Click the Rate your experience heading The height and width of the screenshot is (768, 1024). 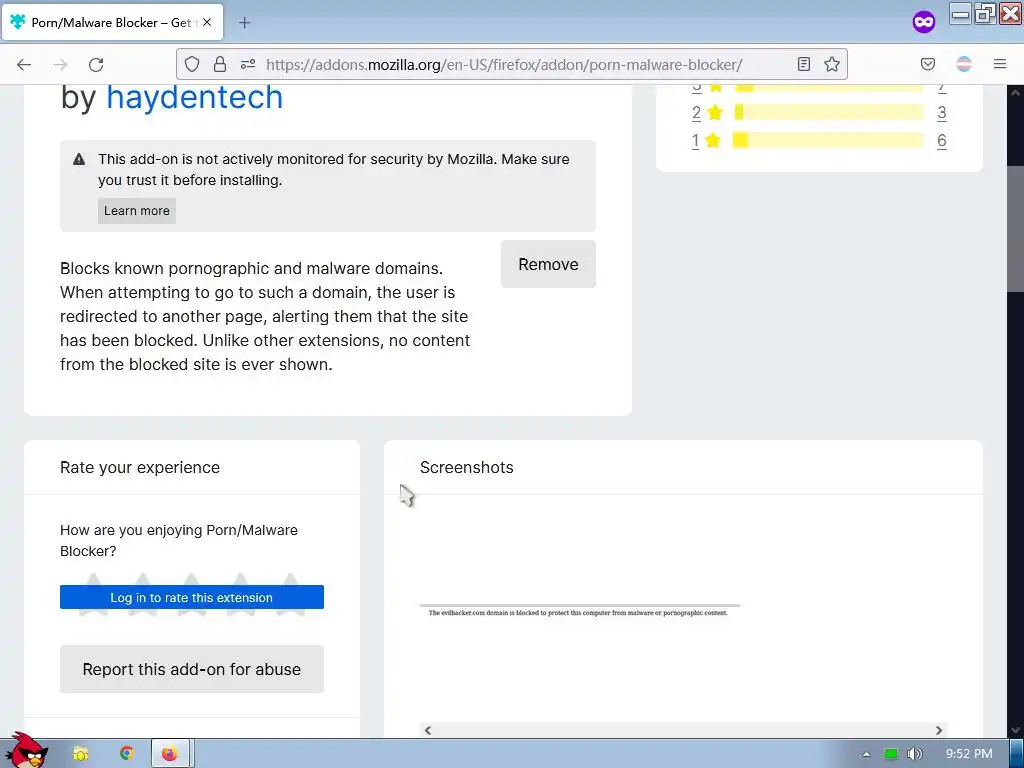140,468
